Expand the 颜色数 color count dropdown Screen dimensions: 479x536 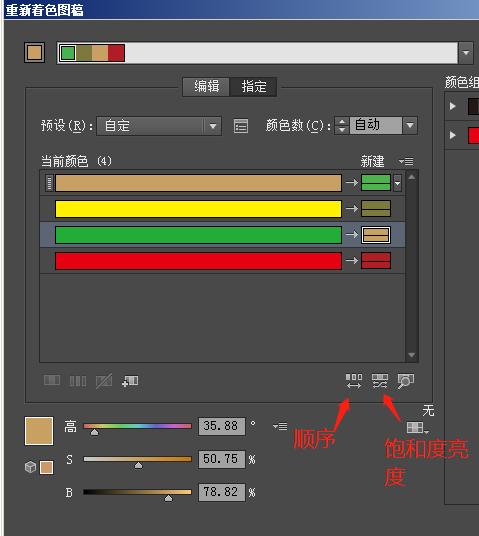(410, 125)
